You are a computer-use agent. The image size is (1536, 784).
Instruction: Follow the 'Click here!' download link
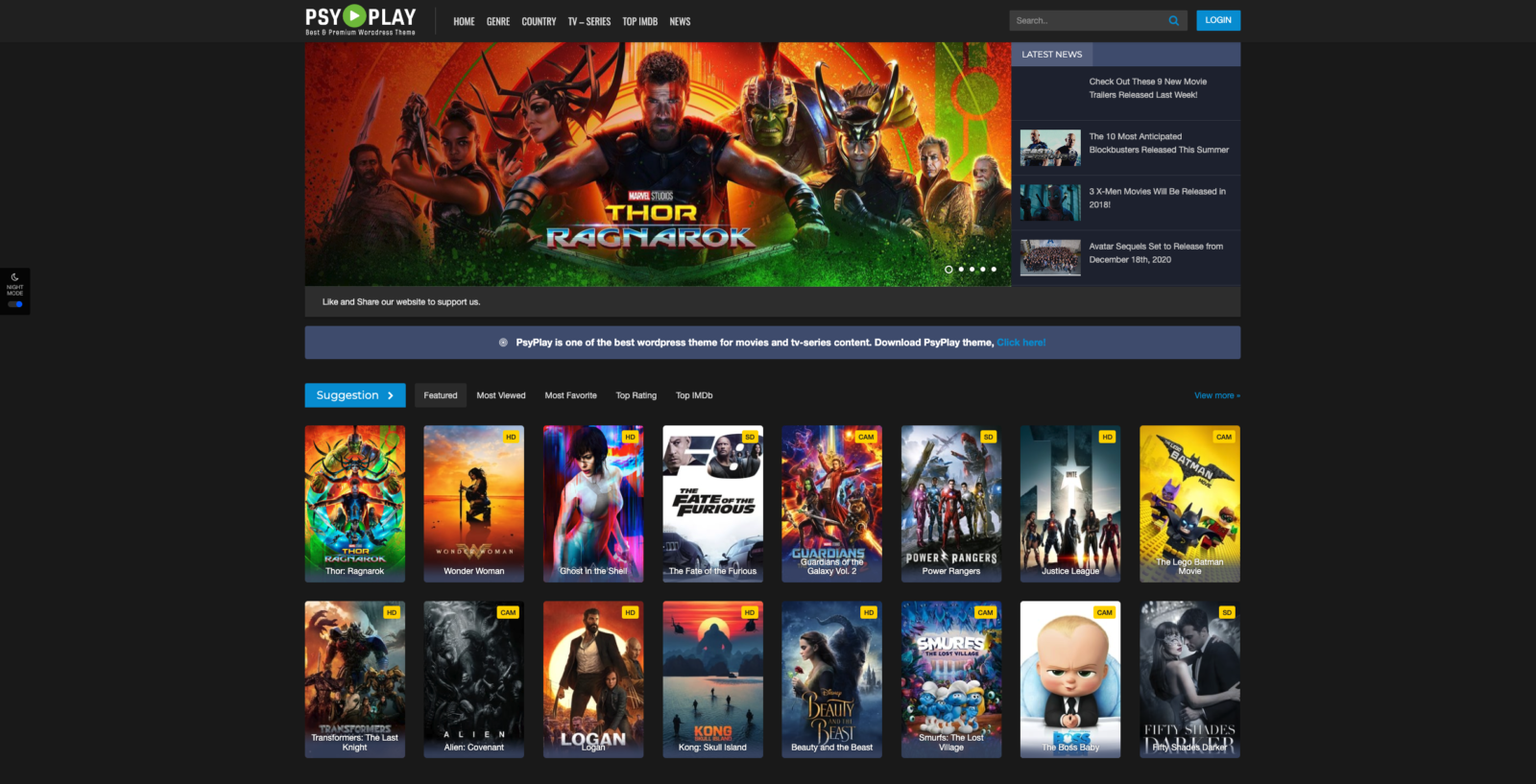[x=1020, y=343]
